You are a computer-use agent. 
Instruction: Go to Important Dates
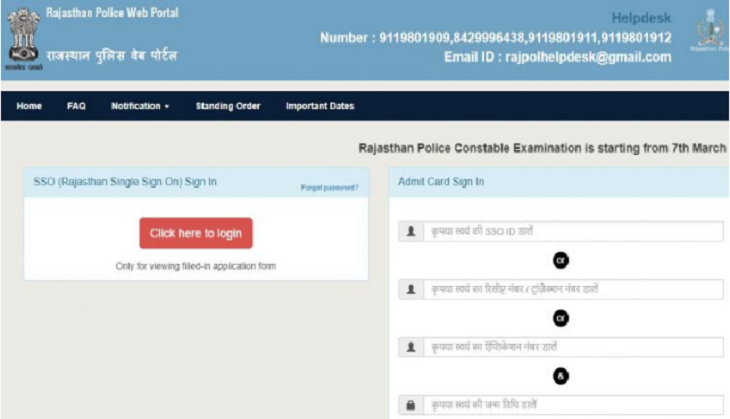pos(320,106)
